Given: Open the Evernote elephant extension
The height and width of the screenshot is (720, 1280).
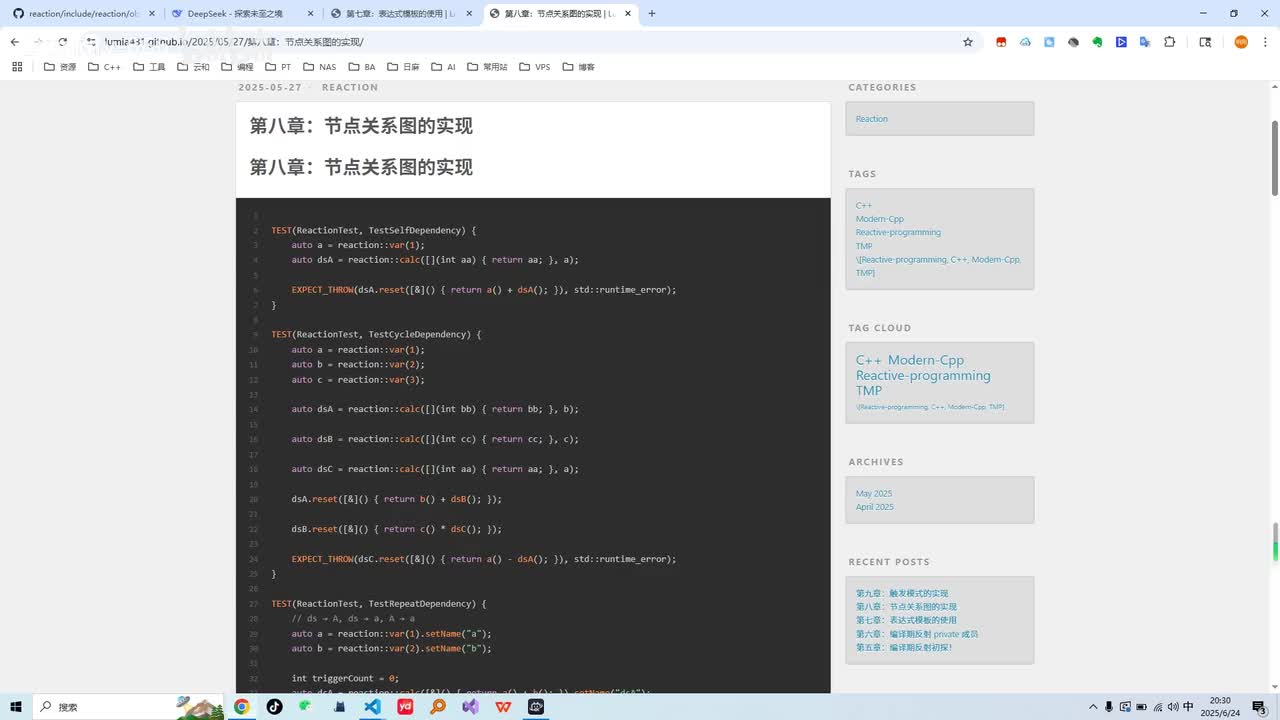Looking at the screenshot, I should [x=1097, y=42].
